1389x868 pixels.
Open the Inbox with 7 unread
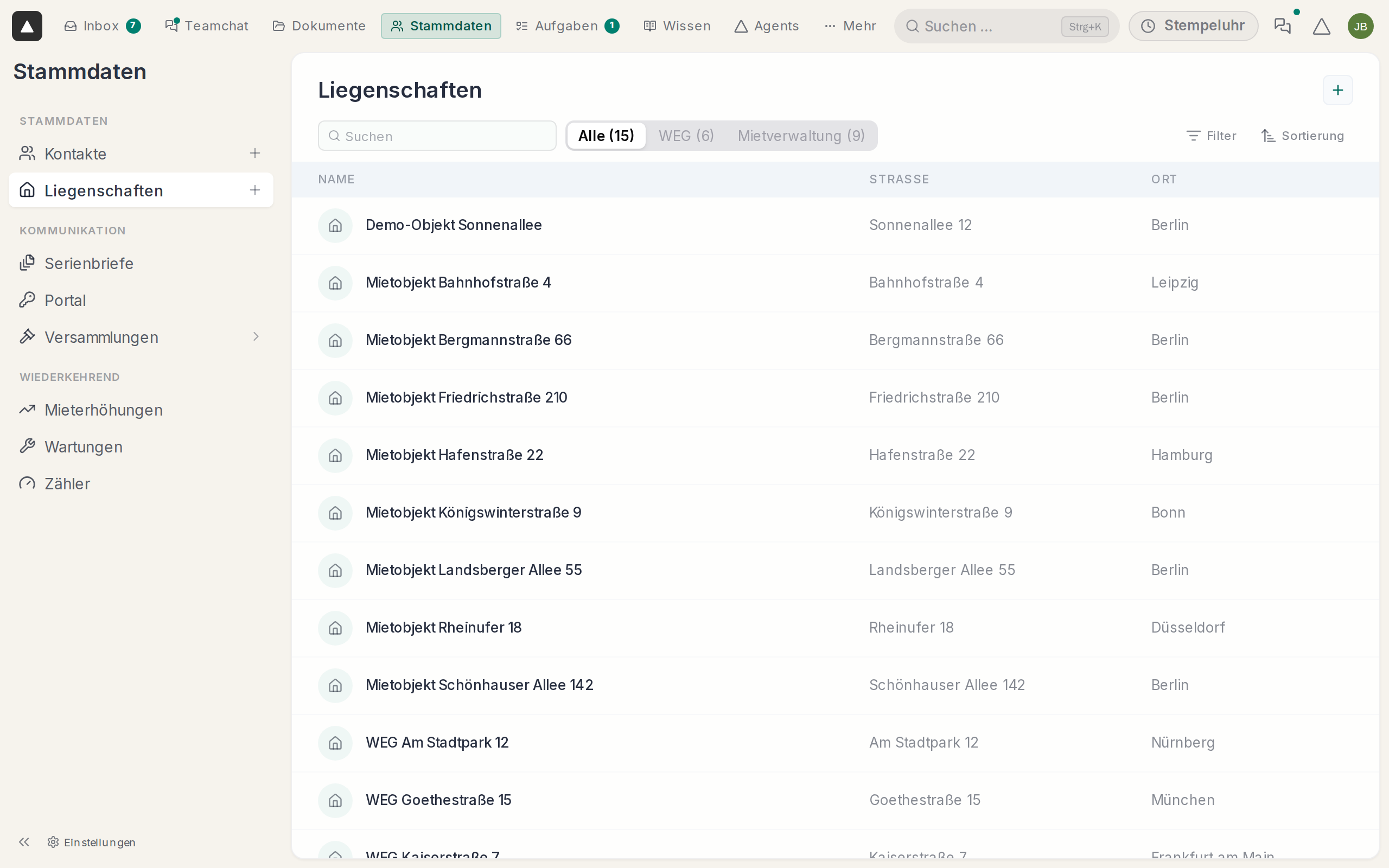click(x=102, y=26)
